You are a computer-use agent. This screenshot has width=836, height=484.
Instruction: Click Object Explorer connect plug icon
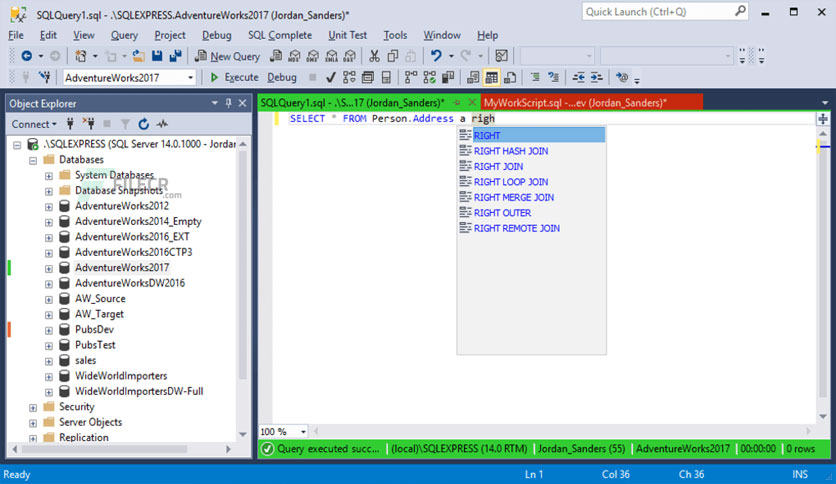[x=70, y=124]
